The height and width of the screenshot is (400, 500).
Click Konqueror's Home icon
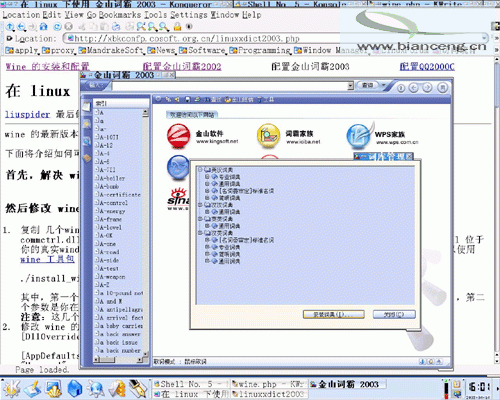coord(44,26)
